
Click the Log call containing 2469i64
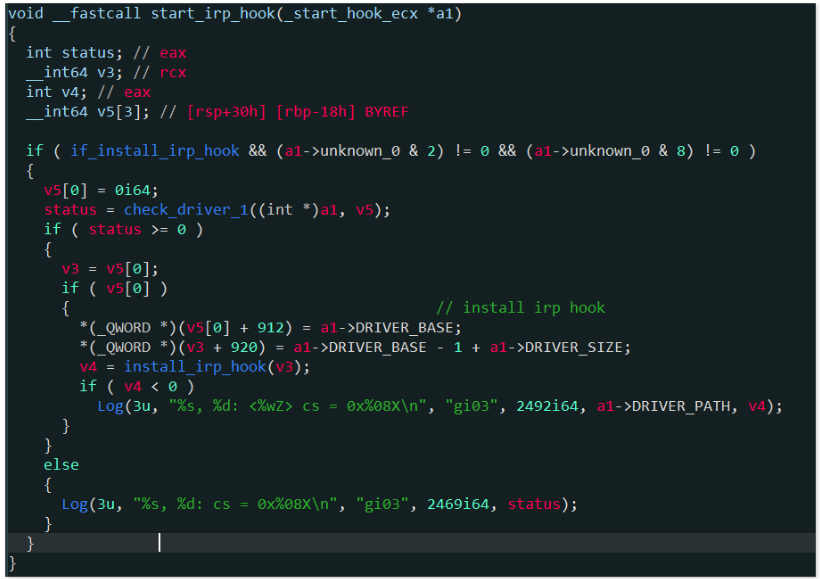click(74, 503)
